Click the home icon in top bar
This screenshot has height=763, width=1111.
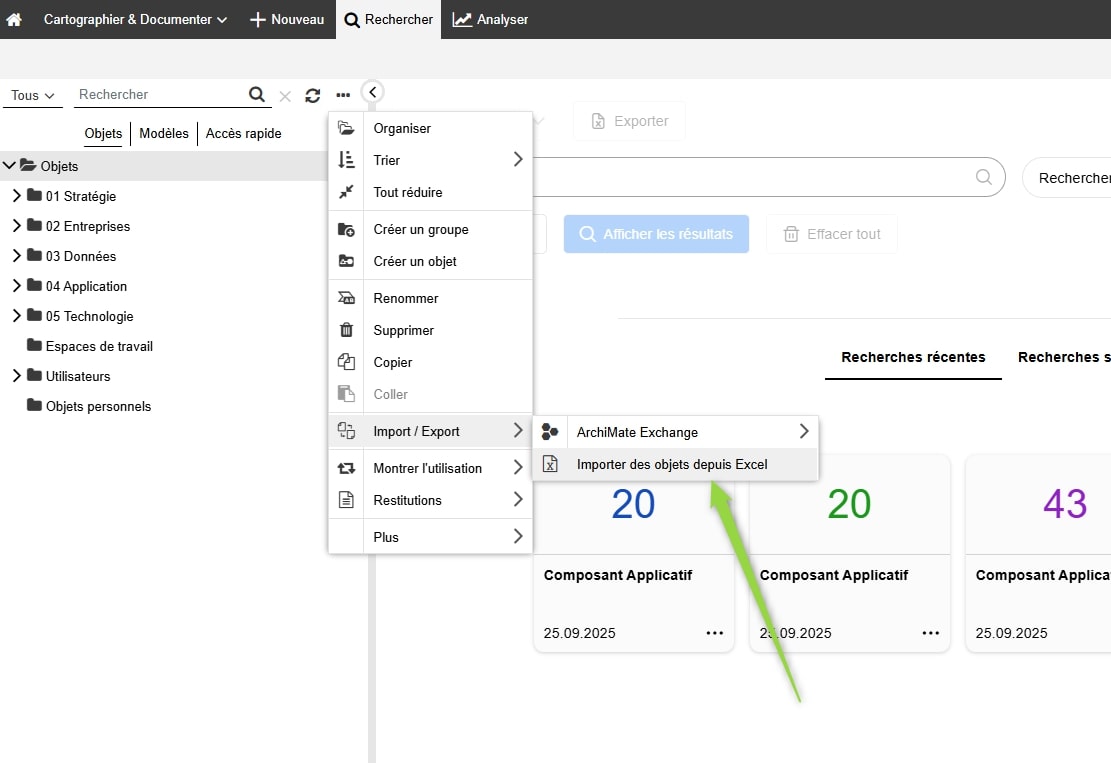[x=14, y=19]
